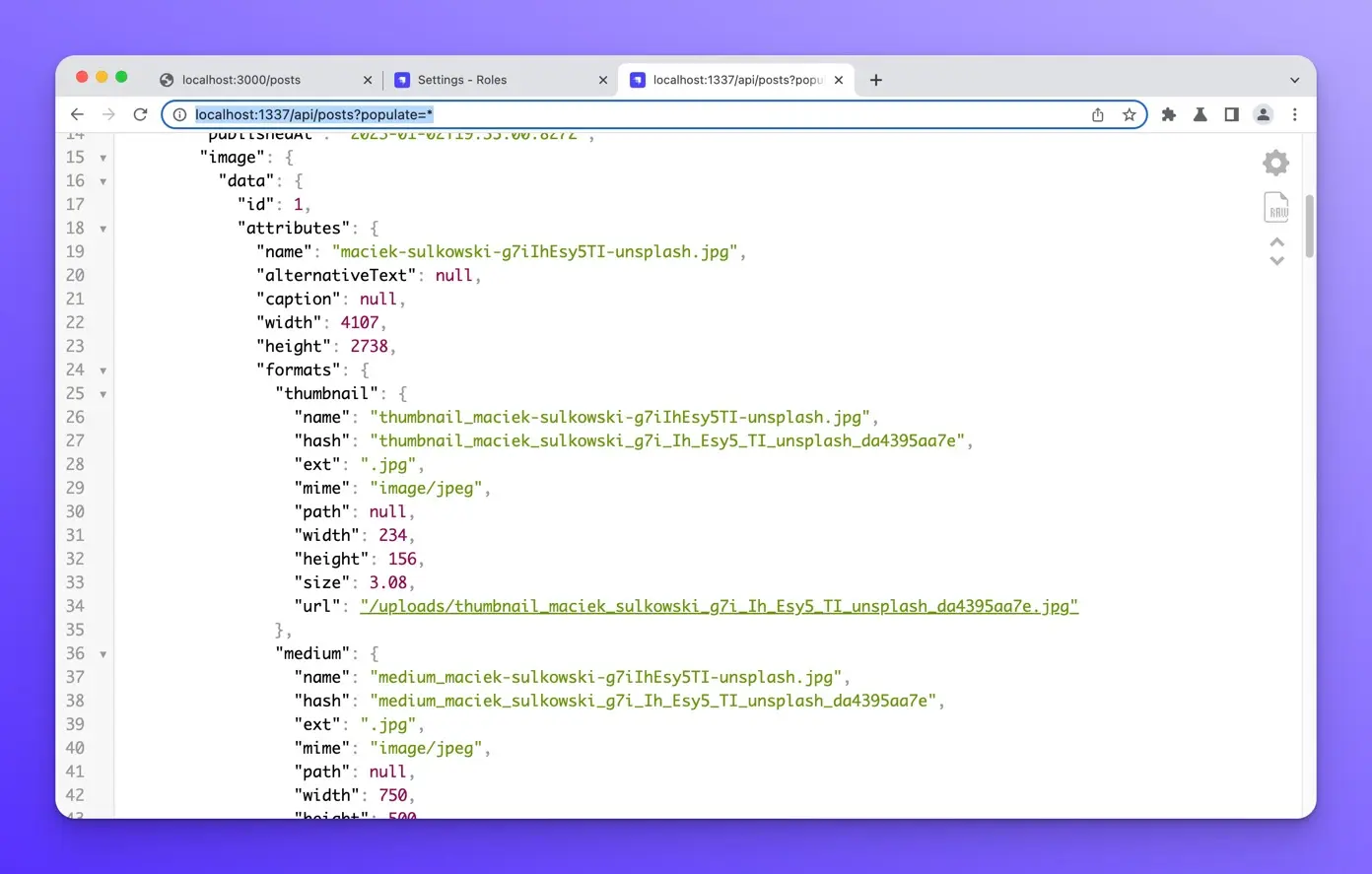Collapse the "attributes" node on line 18
This screenshot has height=874, width=1372.
103,229
